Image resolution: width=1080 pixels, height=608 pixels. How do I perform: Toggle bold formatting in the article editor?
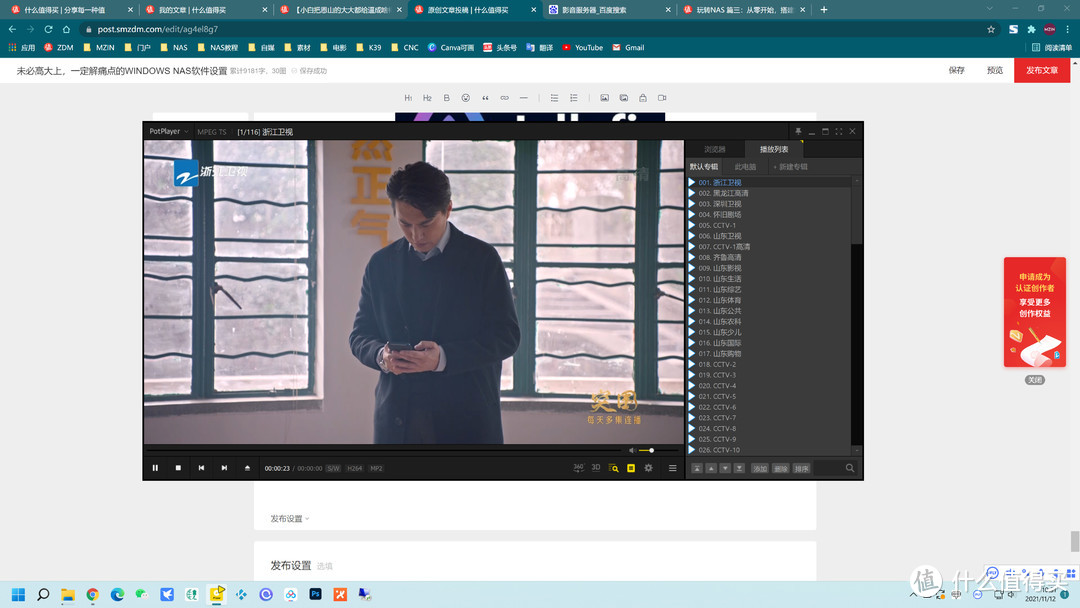pyautogui.click(x=446, y=97)
